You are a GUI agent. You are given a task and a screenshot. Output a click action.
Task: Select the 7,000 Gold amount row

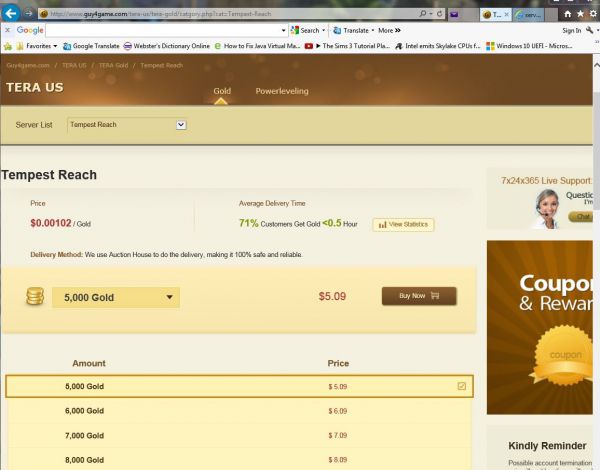pyautogui.click(x=238, y=436)
